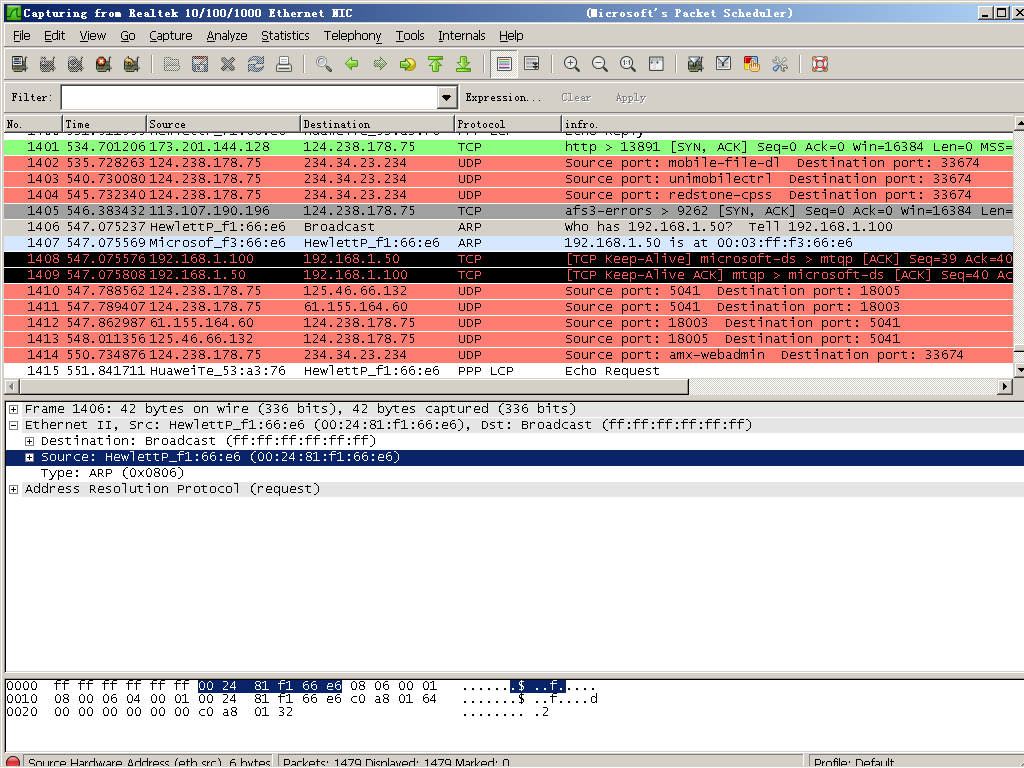Click the display Filter text field

pos(249,98)
